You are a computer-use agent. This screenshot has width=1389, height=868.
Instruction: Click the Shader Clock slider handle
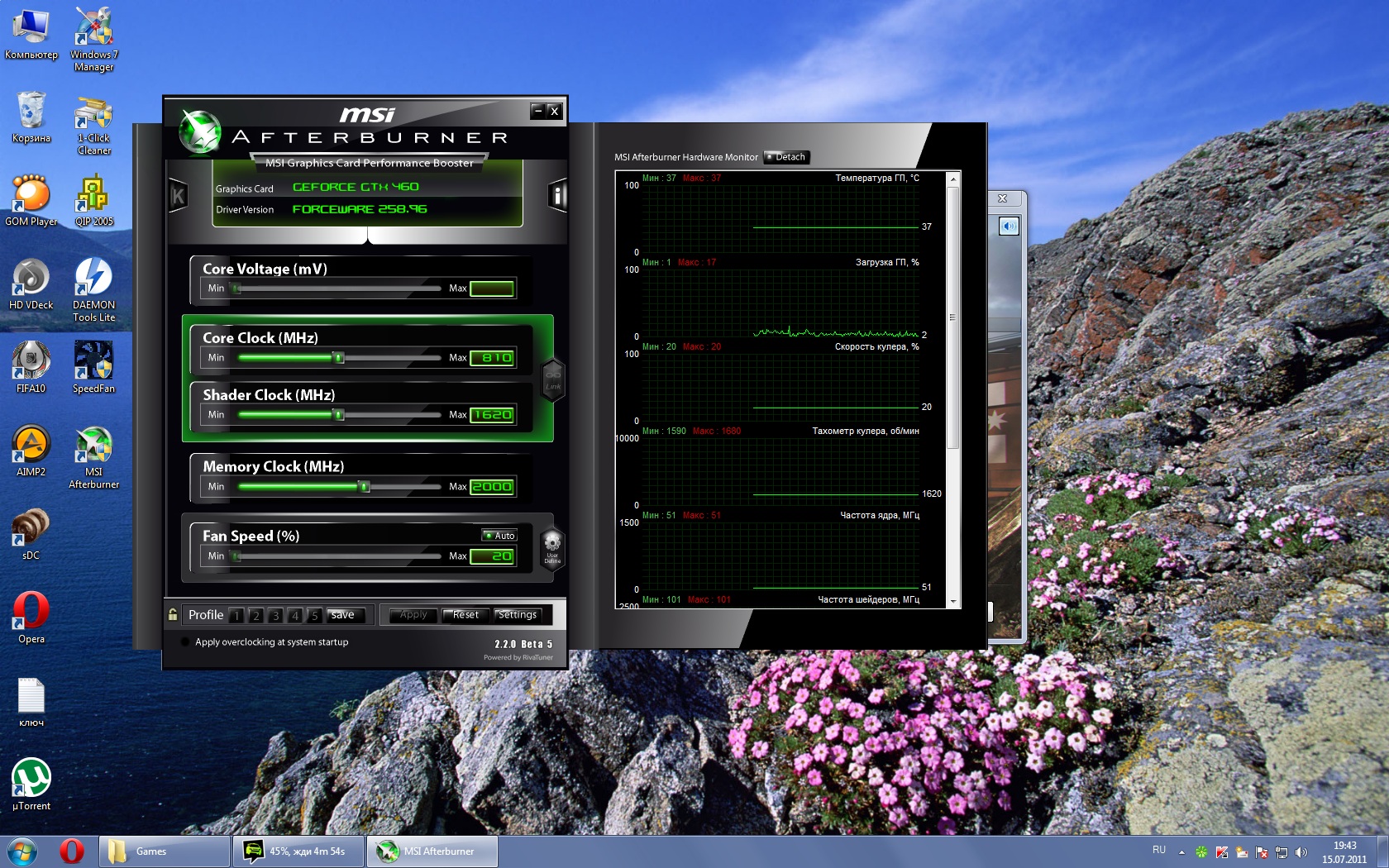338,415
